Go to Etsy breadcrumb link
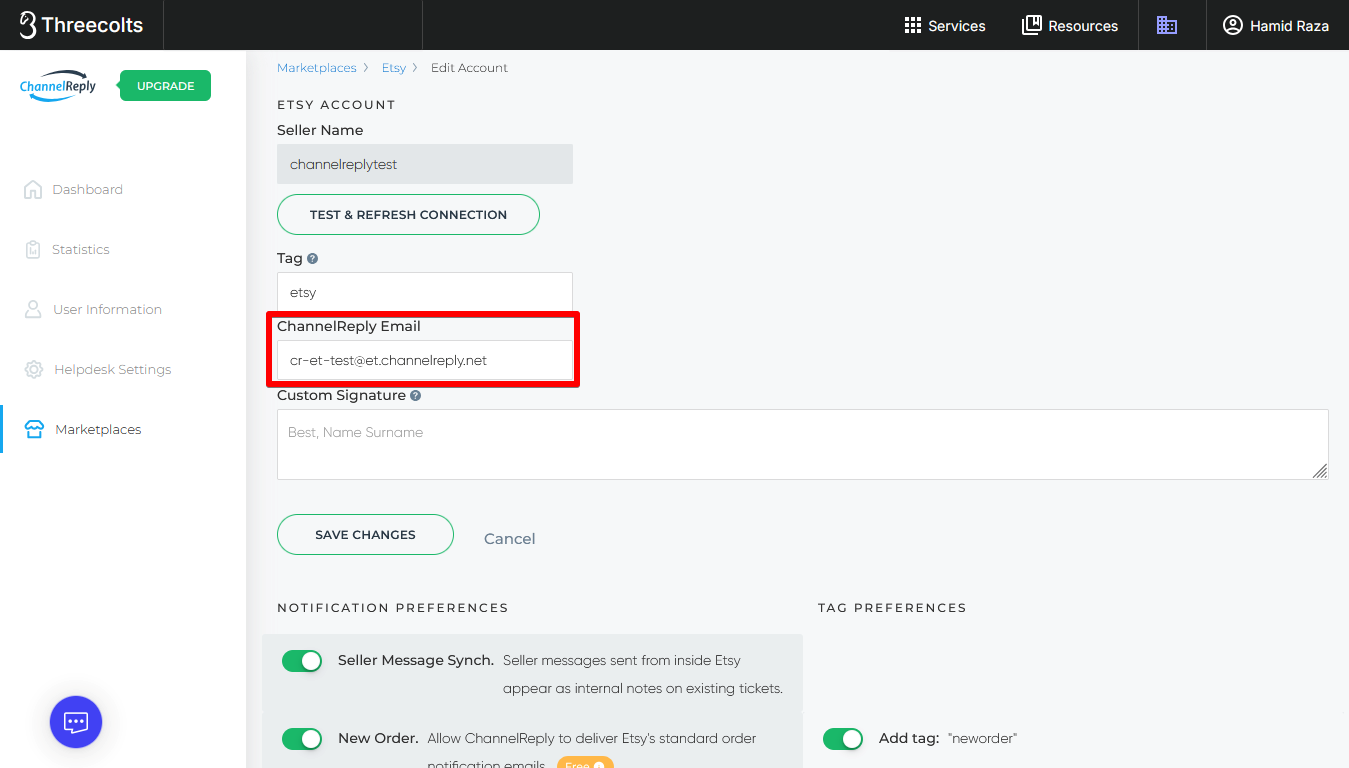The height and width of the screenshot is (768, 1349). coord(394,68)
